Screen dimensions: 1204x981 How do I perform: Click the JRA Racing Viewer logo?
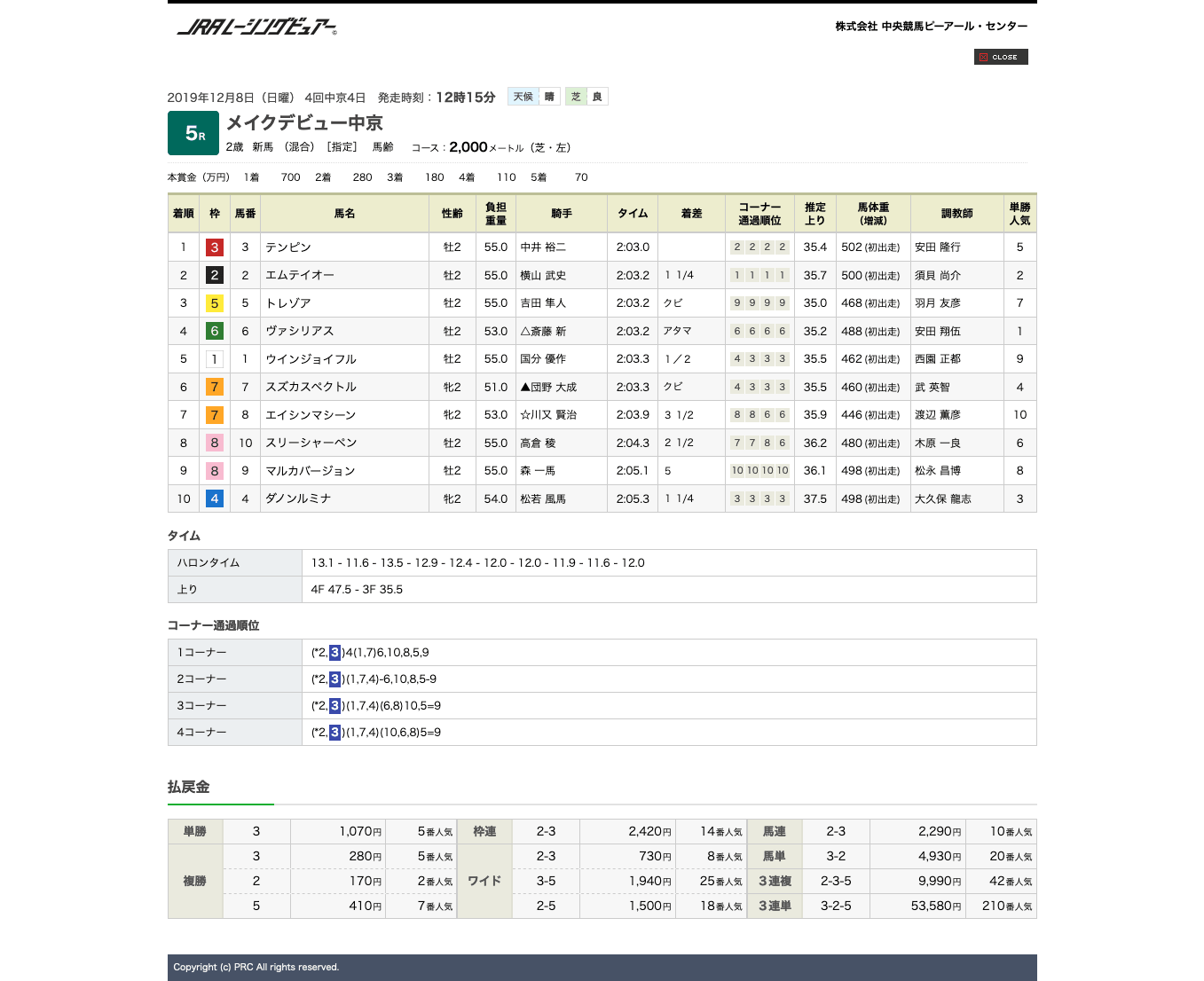tap(257, 27)
